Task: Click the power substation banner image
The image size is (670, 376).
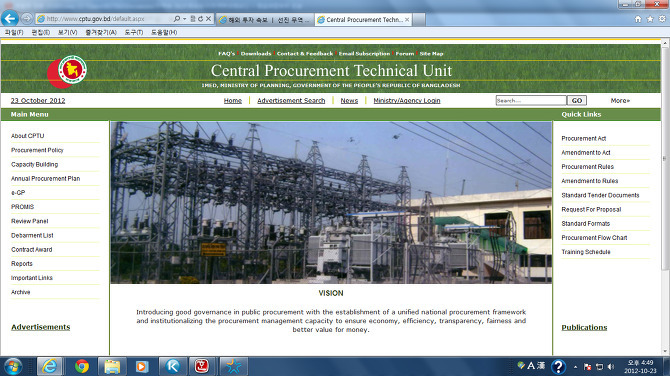Action: 331,203
